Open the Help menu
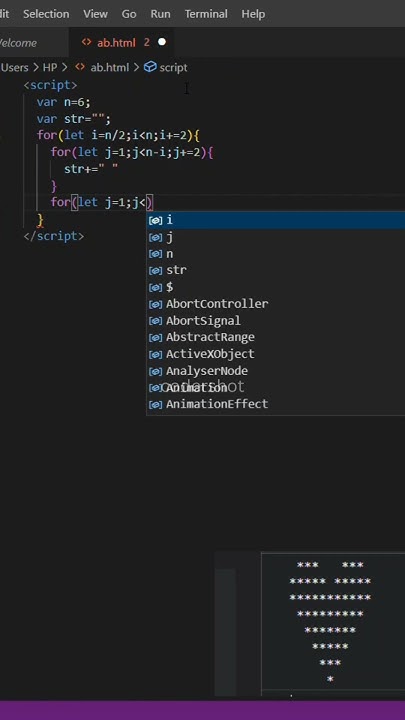 tap(253, 14)
